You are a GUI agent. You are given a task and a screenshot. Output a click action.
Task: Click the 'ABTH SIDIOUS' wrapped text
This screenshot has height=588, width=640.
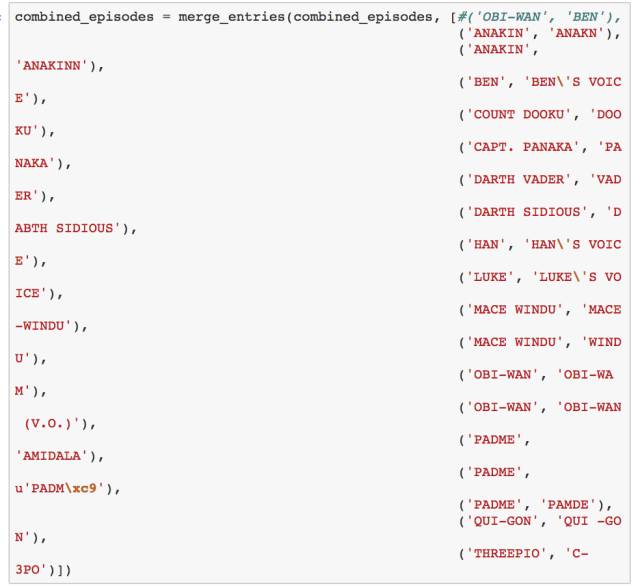[x=68, y=228]
